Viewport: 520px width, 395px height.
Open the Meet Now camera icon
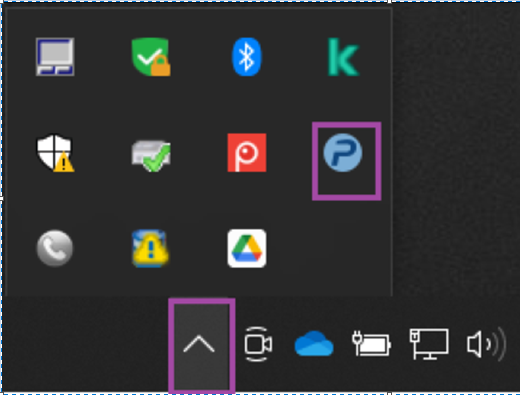coord(258,344)
